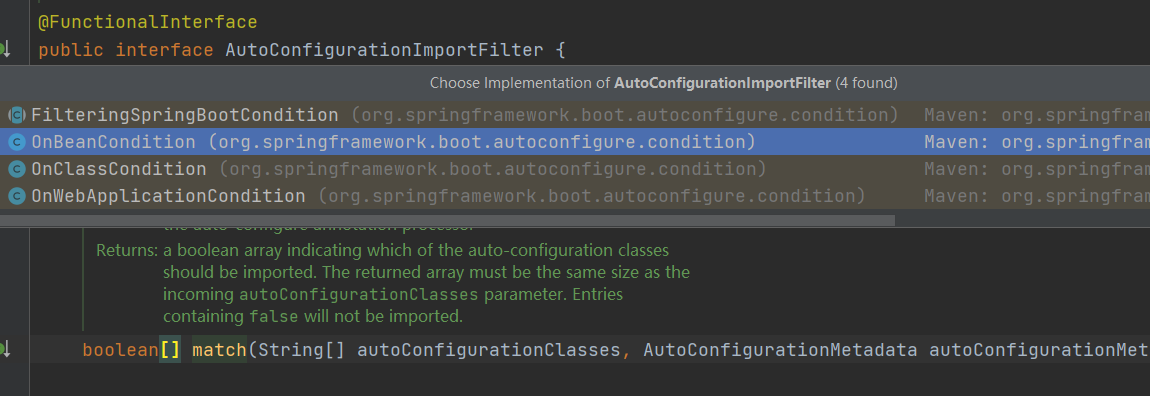Place the caret on the match method name
The image size is (1150, 396).
(x=219, y=350)
